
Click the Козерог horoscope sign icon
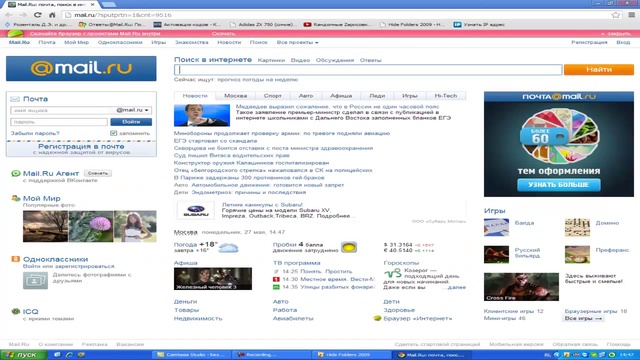coord(393,273)
